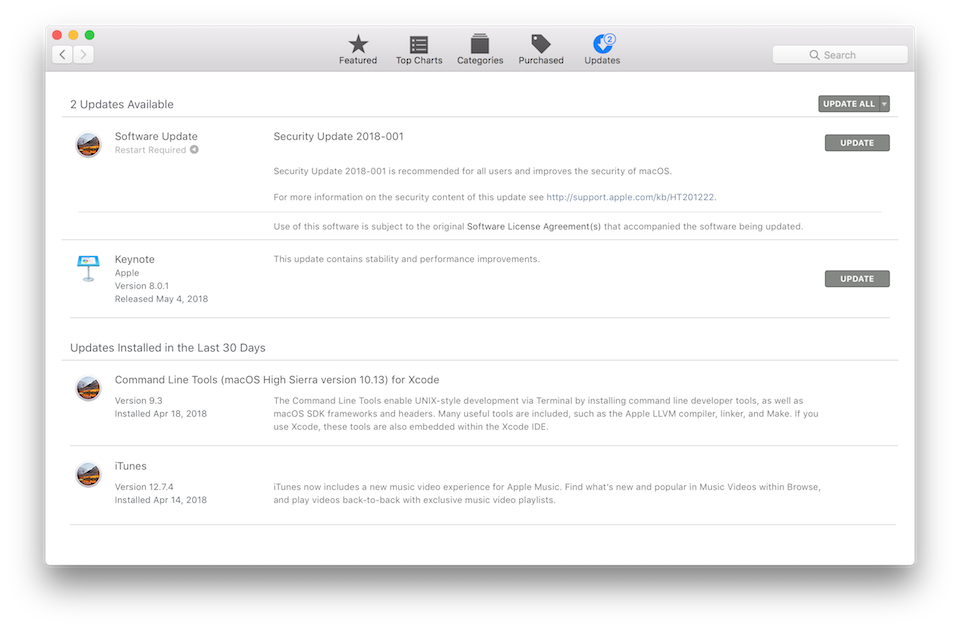
Task: Zoom the App Store window
Action: click(89, 35)
